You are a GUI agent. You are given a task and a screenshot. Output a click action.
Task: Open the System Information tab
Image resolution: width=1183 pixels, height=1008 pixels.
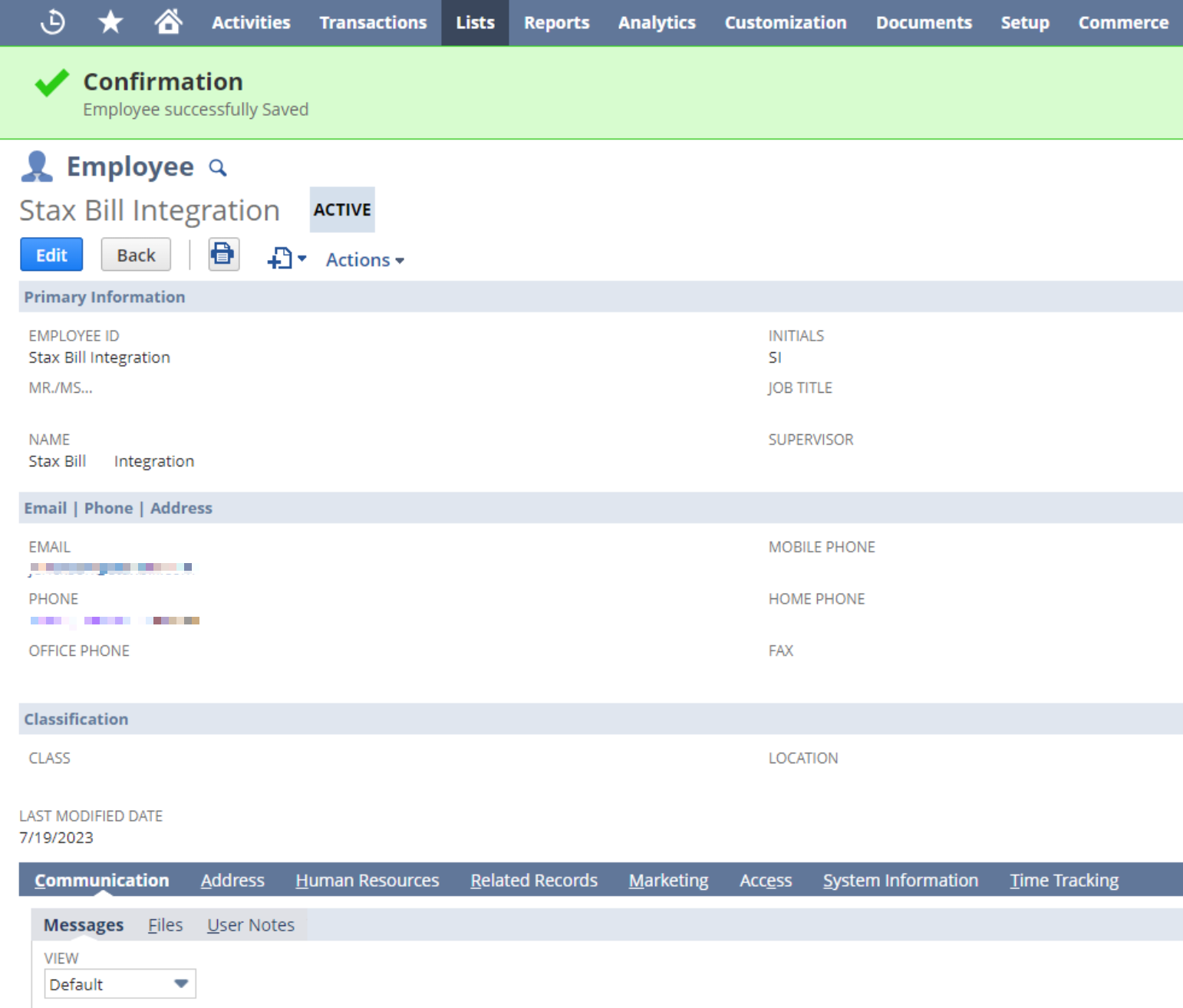tap(901, 880)
